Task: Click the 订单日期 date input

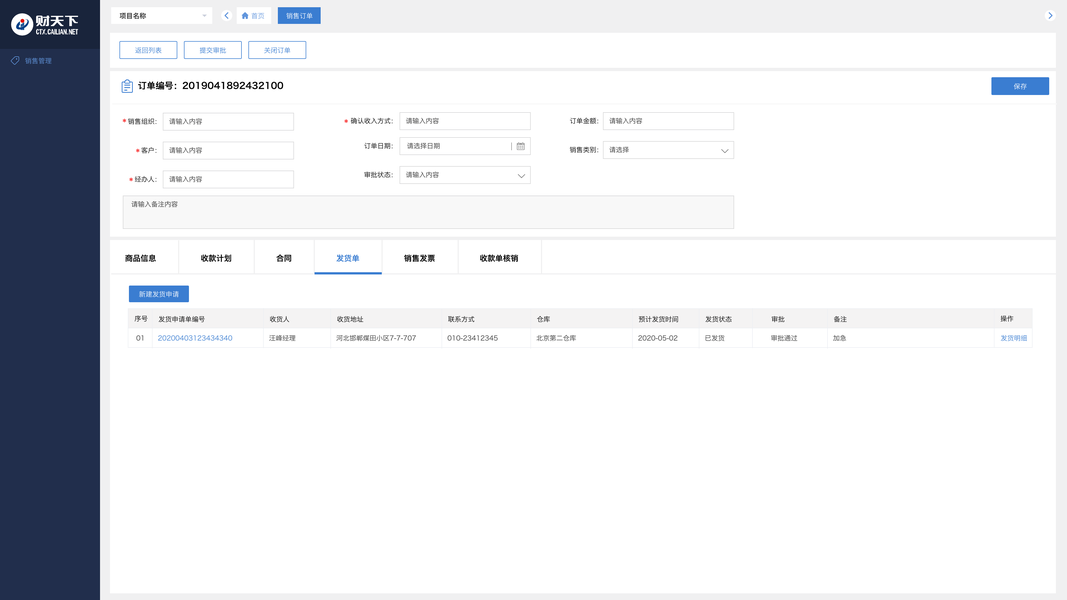Action: [x=465, y=146]
